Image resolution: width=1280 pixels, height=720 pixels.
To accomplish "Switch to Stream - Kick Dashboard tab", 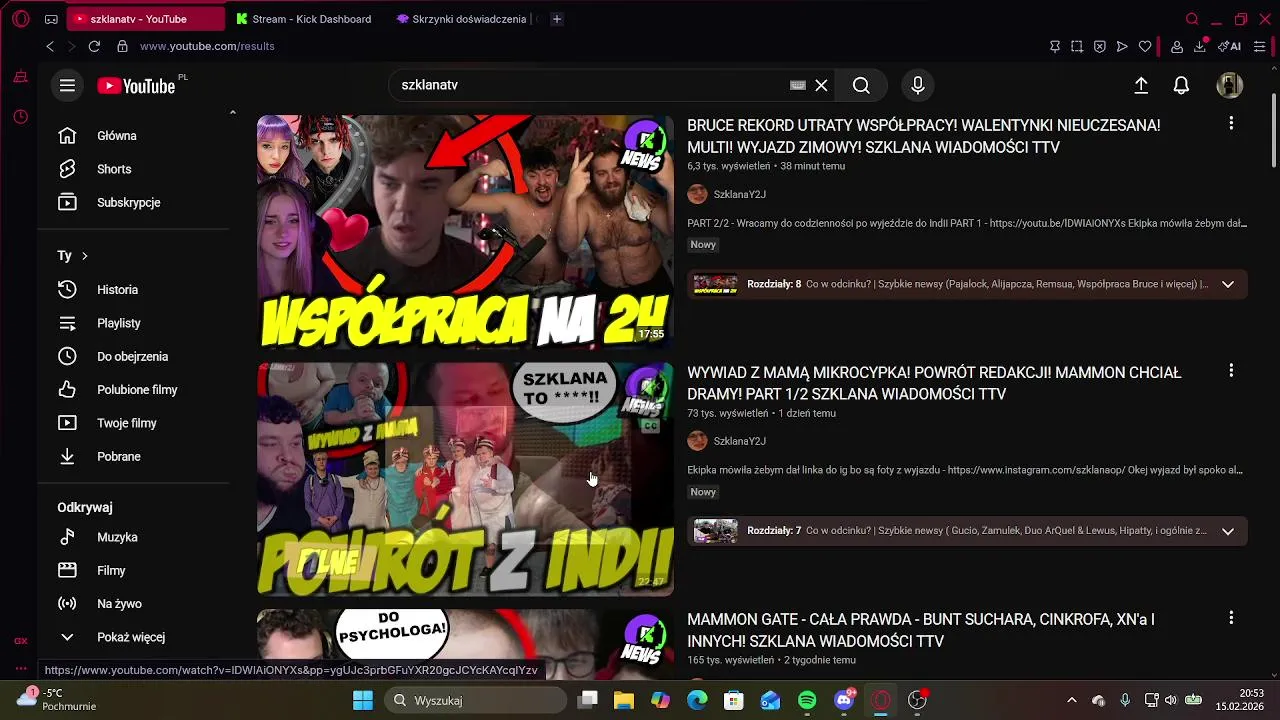I will [x=304, y=19].
